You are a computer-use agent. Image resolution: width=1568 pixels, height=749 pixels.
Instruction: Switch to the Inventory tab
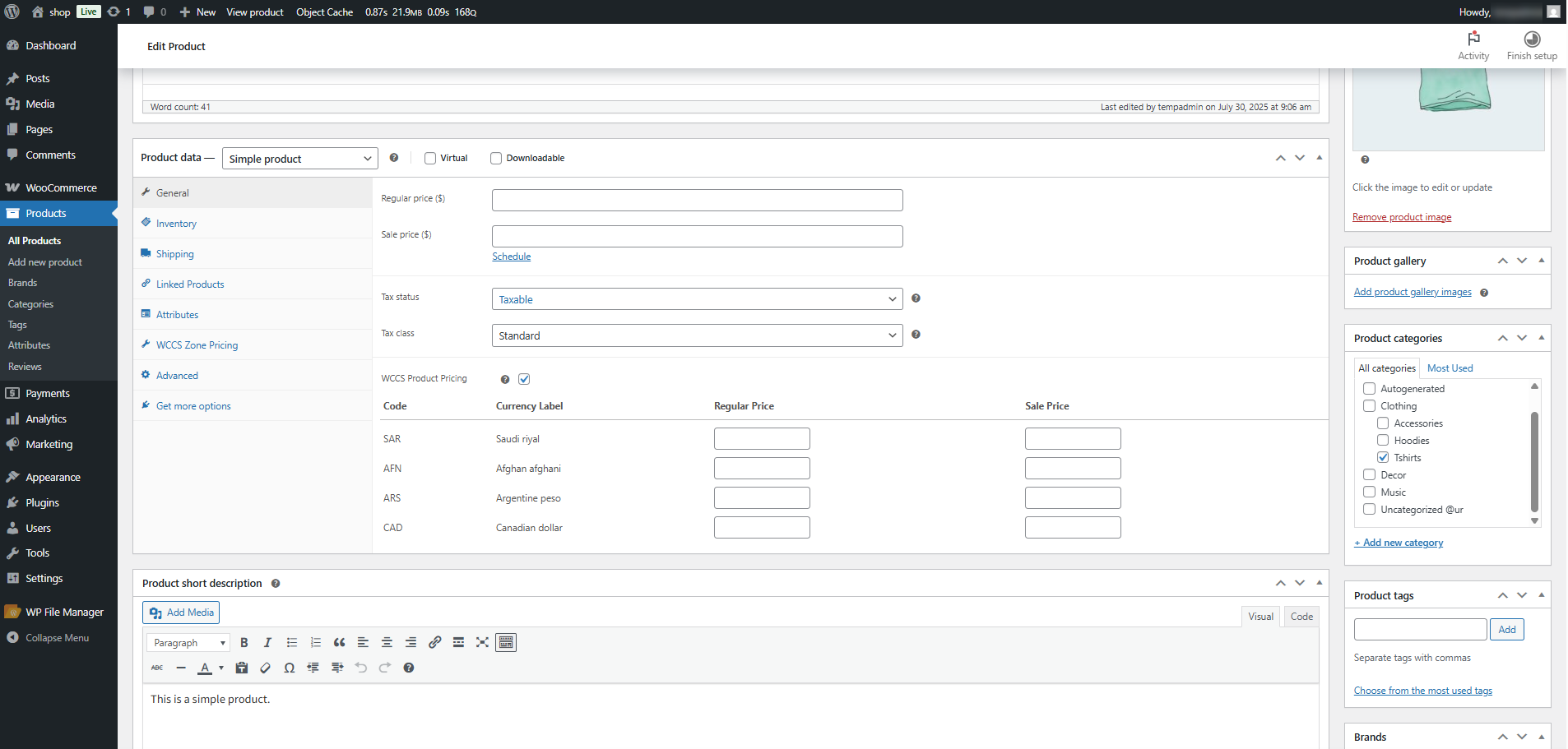(176, 224)
